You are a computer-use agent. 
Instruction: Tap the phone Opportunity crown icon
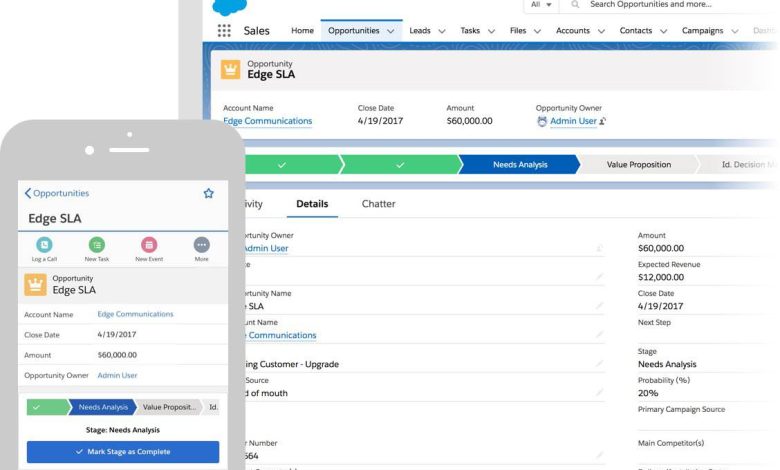(35, 284)
